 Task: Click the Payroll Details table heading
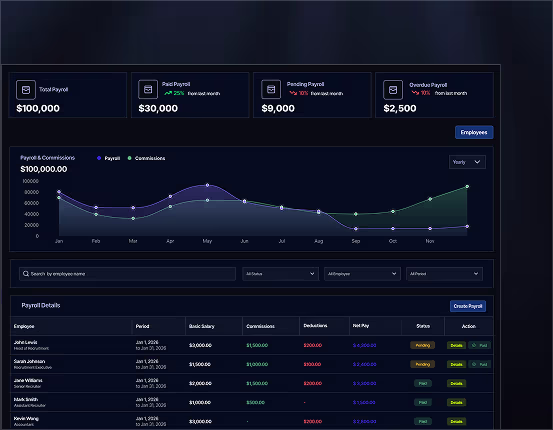click(x=41, y=305)
